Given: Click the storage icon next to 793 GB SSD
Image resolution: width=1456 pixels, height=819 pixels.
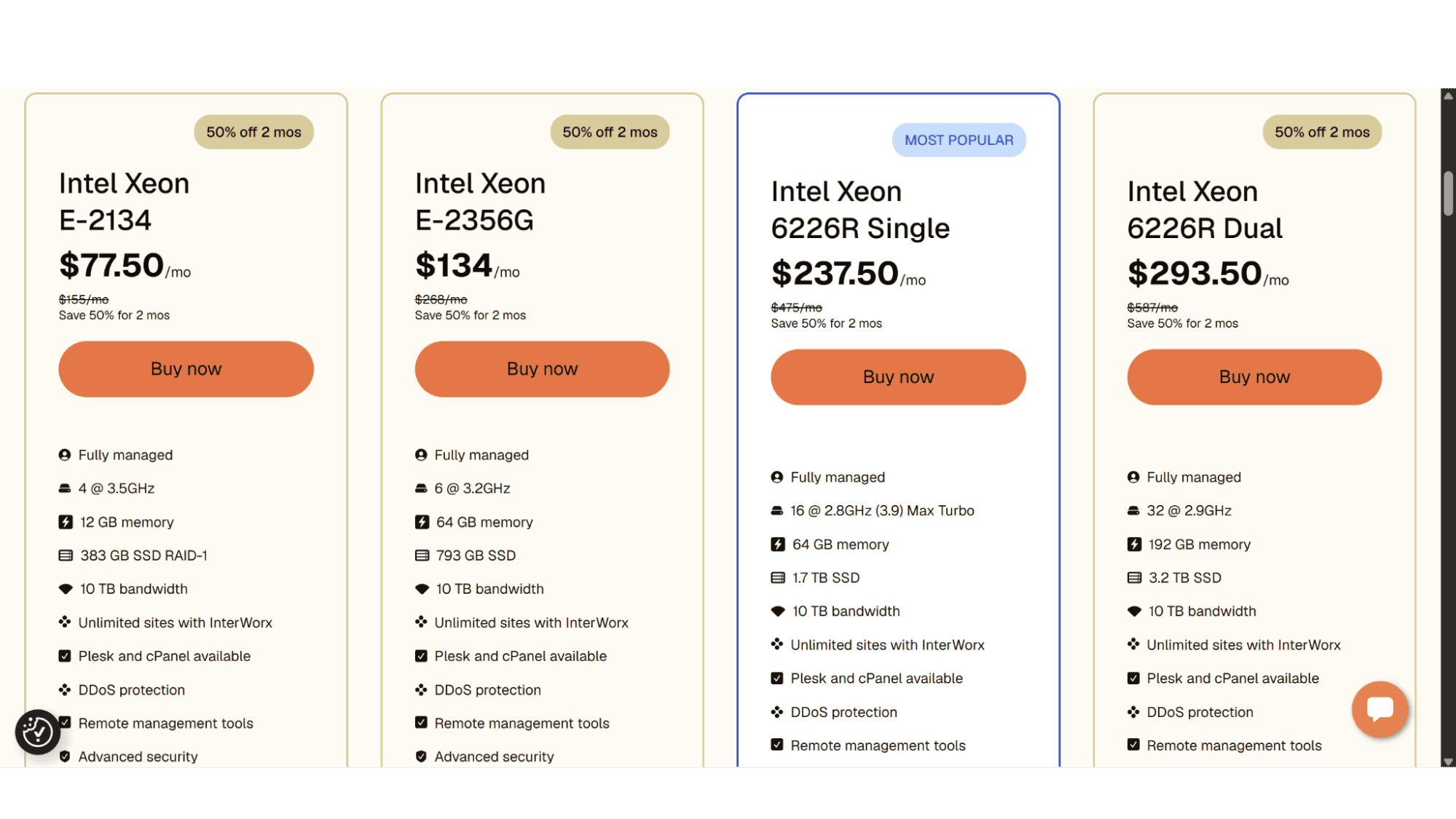Looking at the screenshot, I should coord(422,555).
